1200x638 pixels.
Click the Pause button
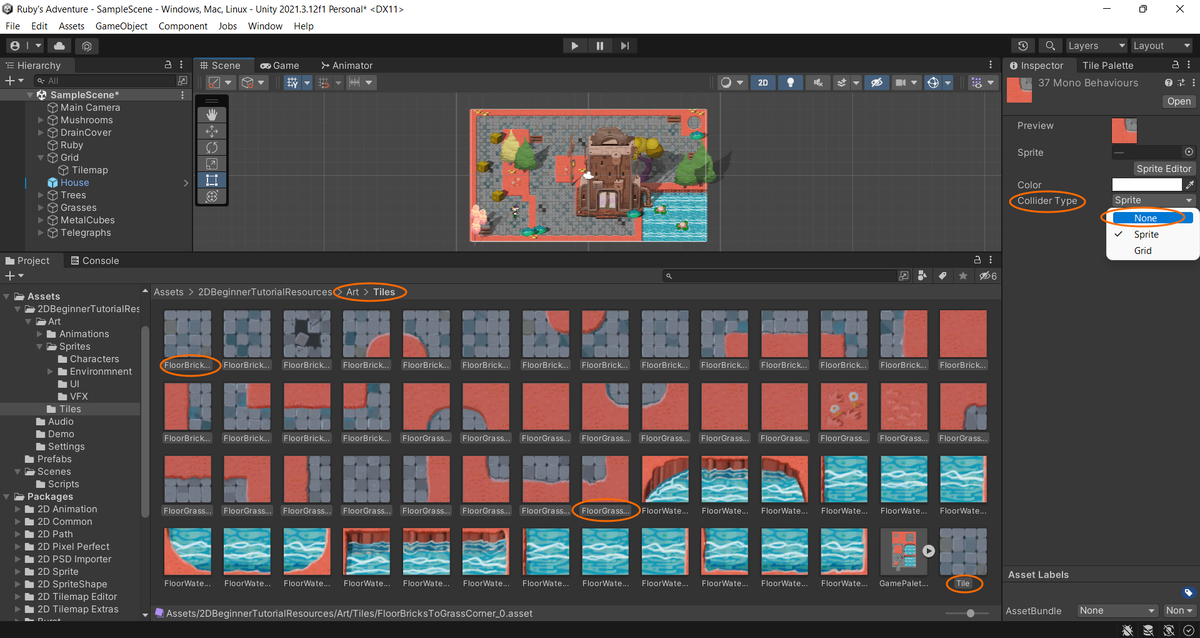point(600,46)
